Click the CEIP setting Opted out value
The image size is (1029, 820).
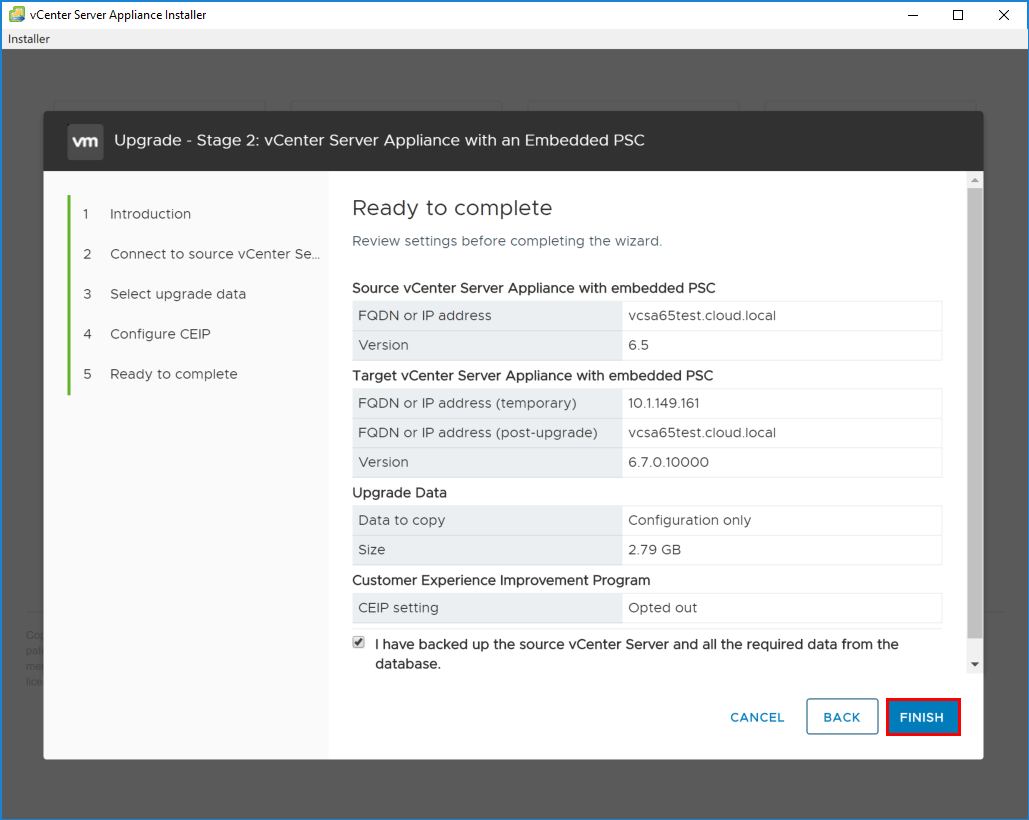[x=662, y=608]
